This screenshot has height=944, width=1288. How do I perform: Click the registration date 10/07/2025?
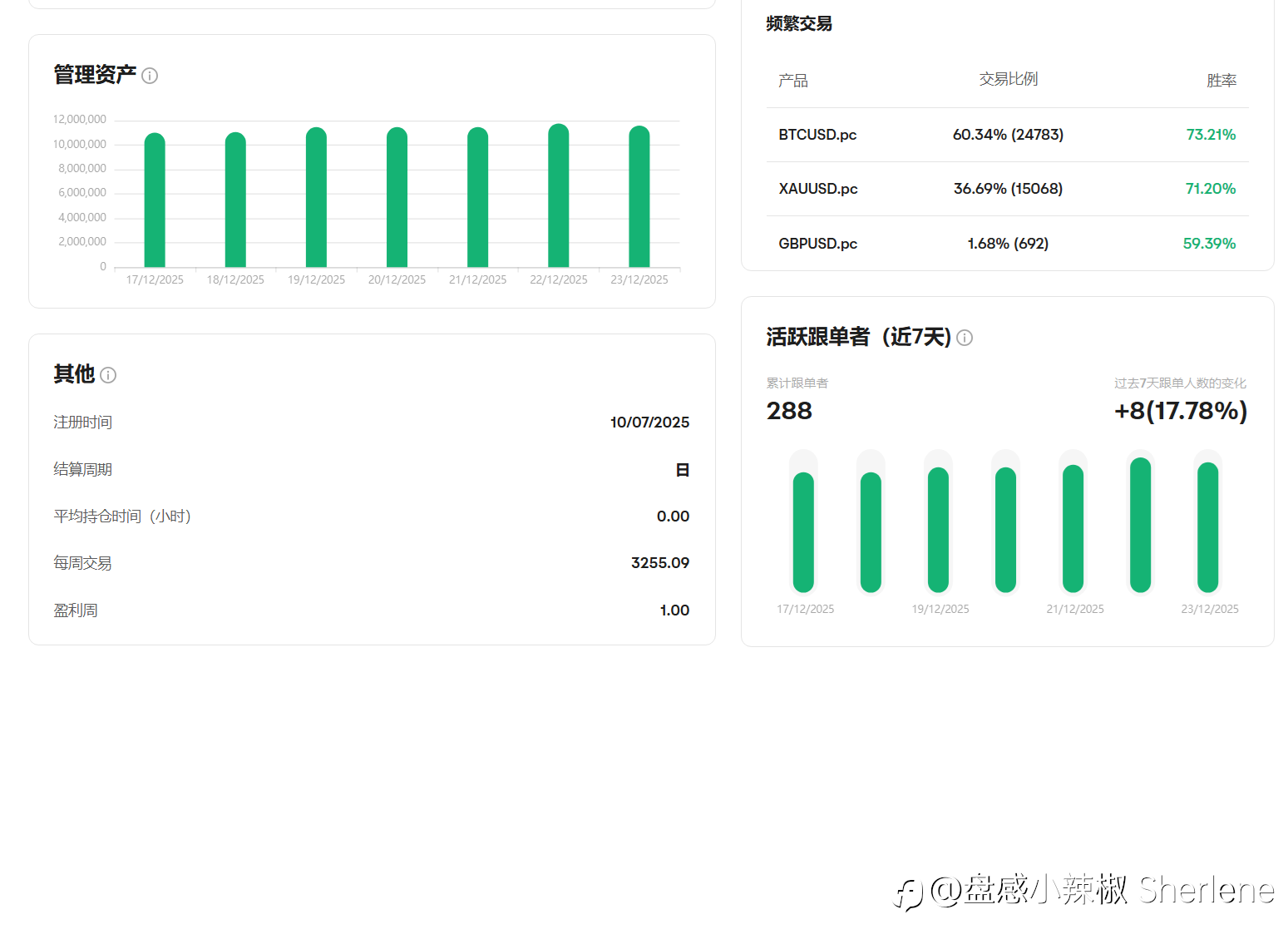click(650, 423)
